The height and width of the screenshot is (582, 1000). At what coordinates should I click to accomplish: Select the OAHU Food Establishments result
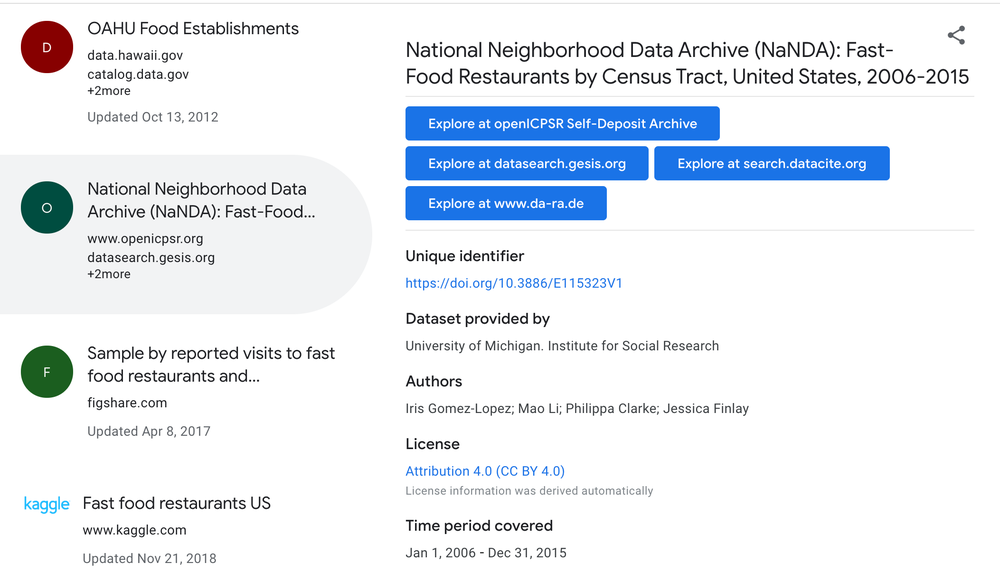(192, 28)
